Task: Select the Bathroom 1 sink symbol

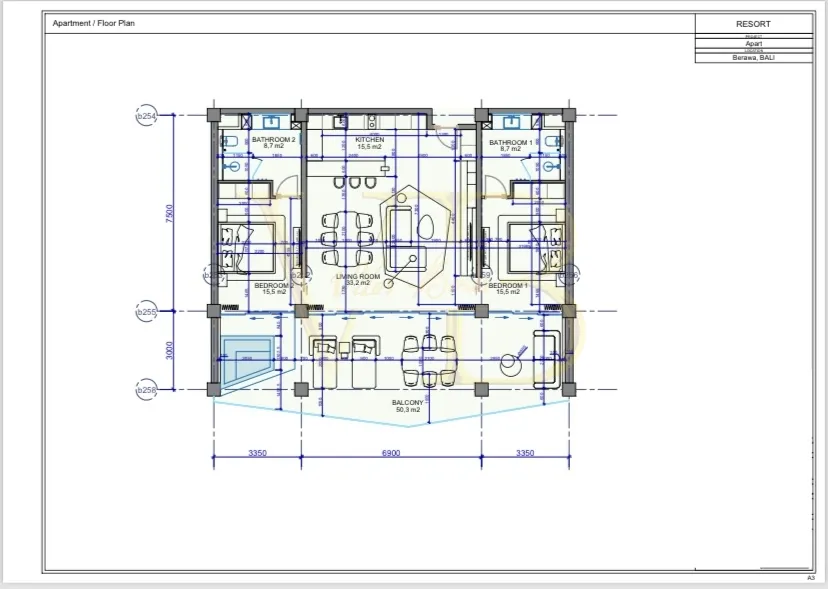Action: [511, 121]
